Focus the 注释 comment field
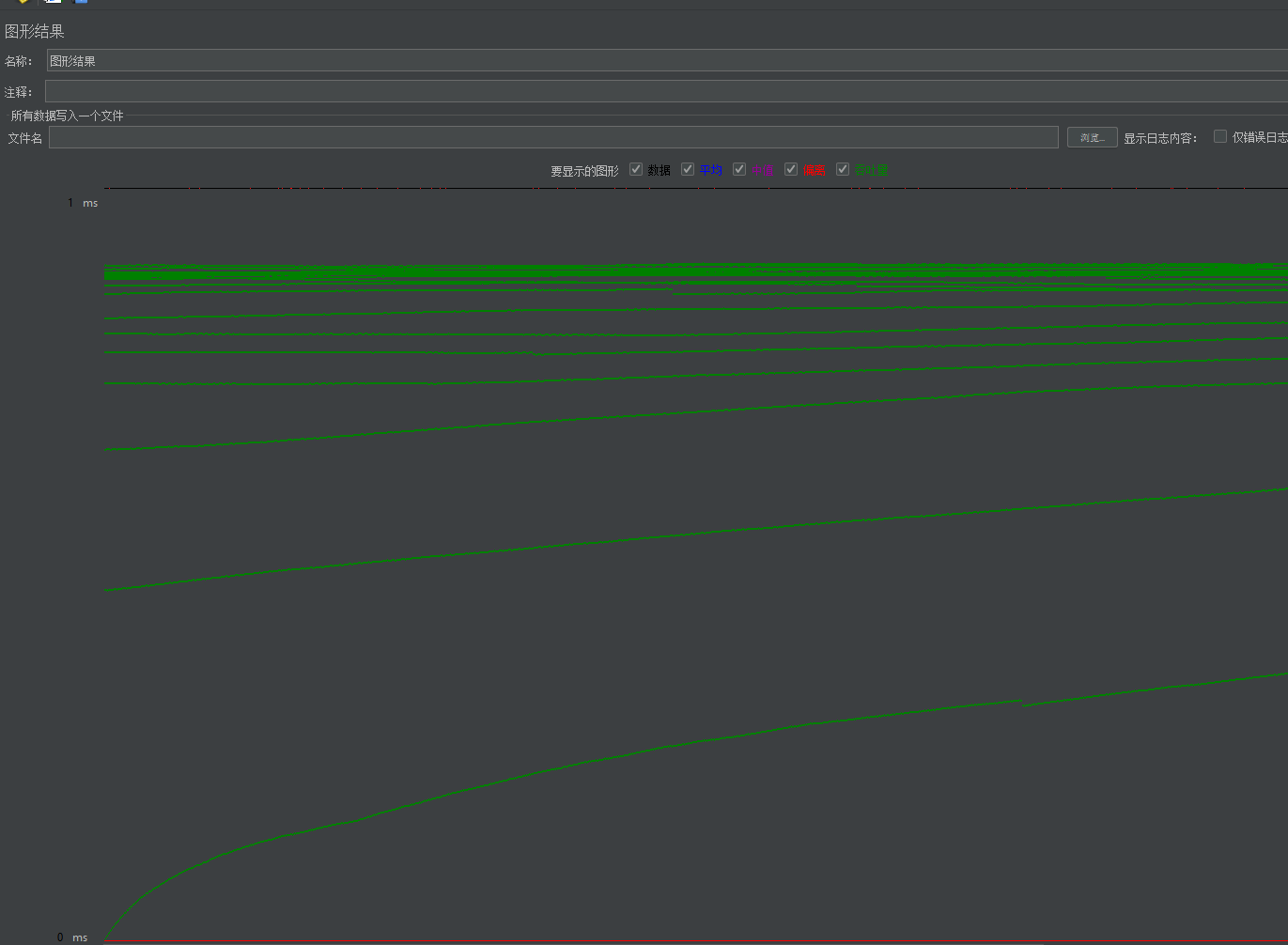Screen dimensions: 1288x945 (x=666, y=91)
